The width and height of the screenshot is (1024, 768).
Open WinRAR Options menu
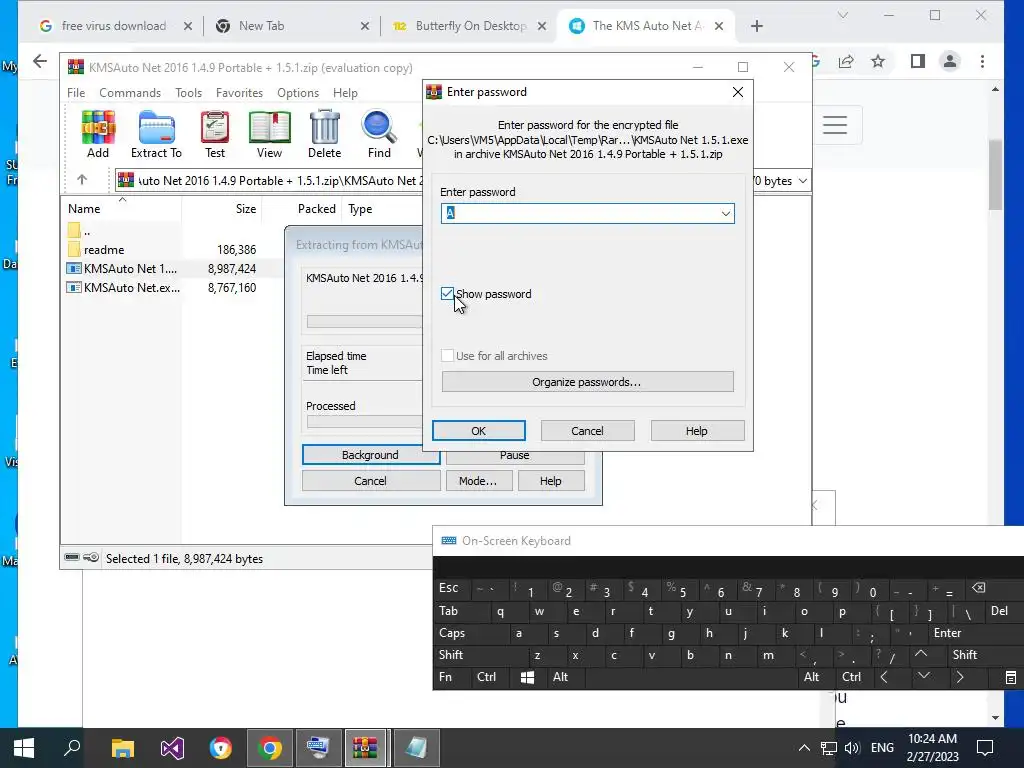pos(298,93)
